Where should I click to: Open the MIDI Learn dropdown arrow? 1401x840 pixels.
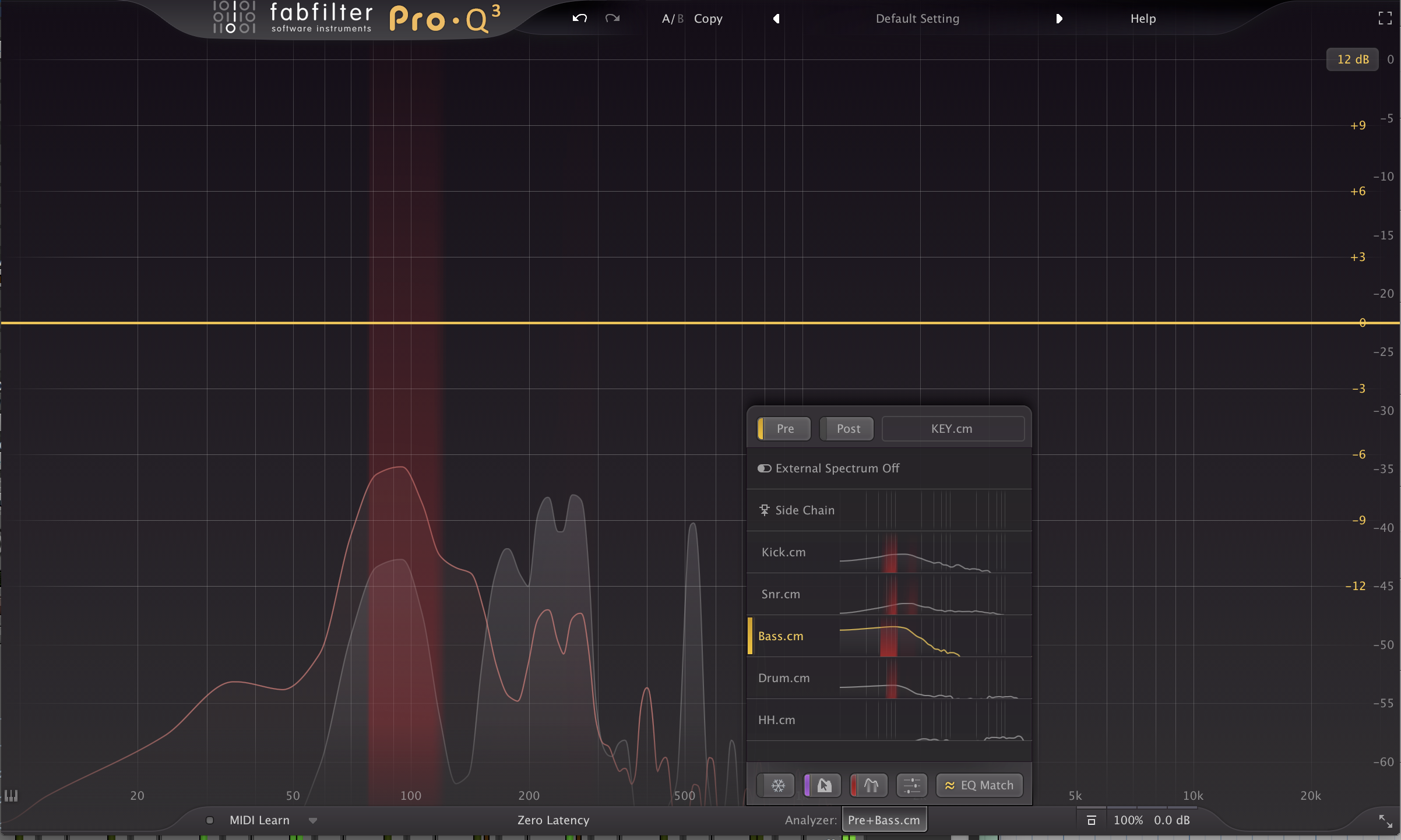313,820
